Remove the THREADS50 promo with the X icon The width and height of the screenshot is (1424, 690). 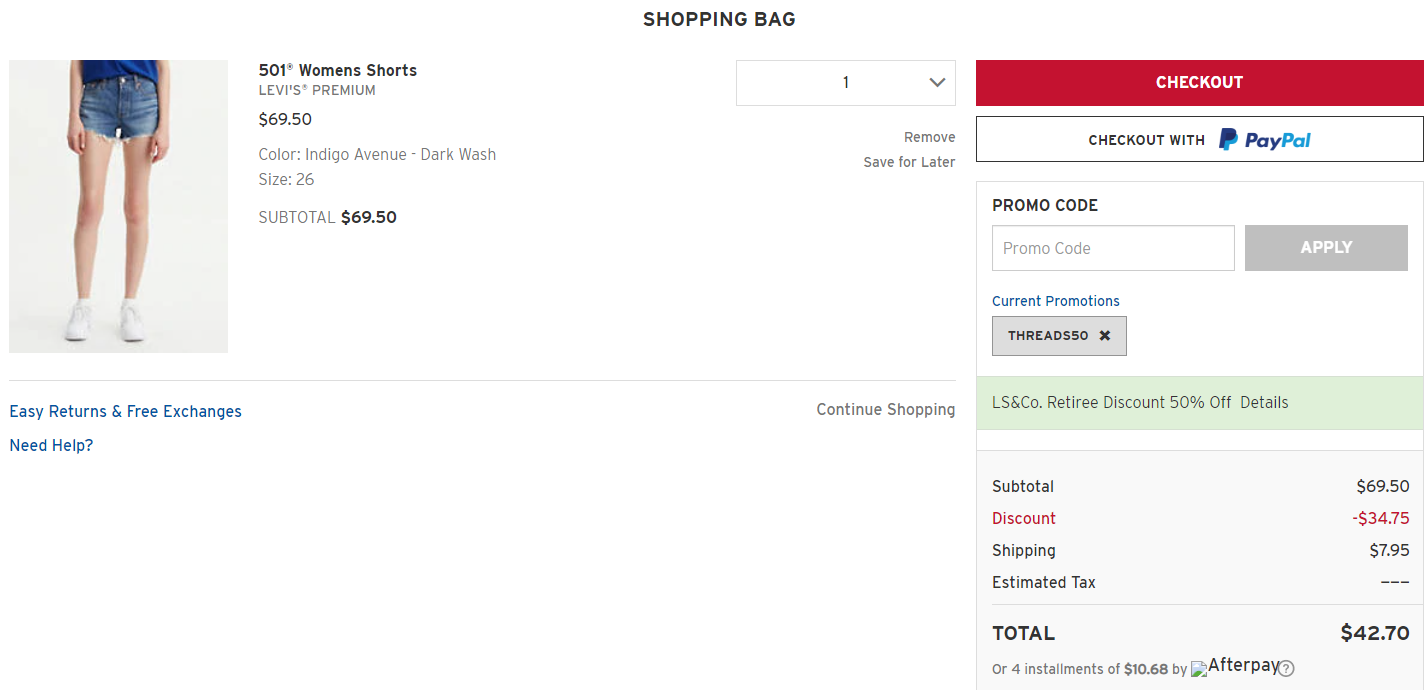point(1105,336)
